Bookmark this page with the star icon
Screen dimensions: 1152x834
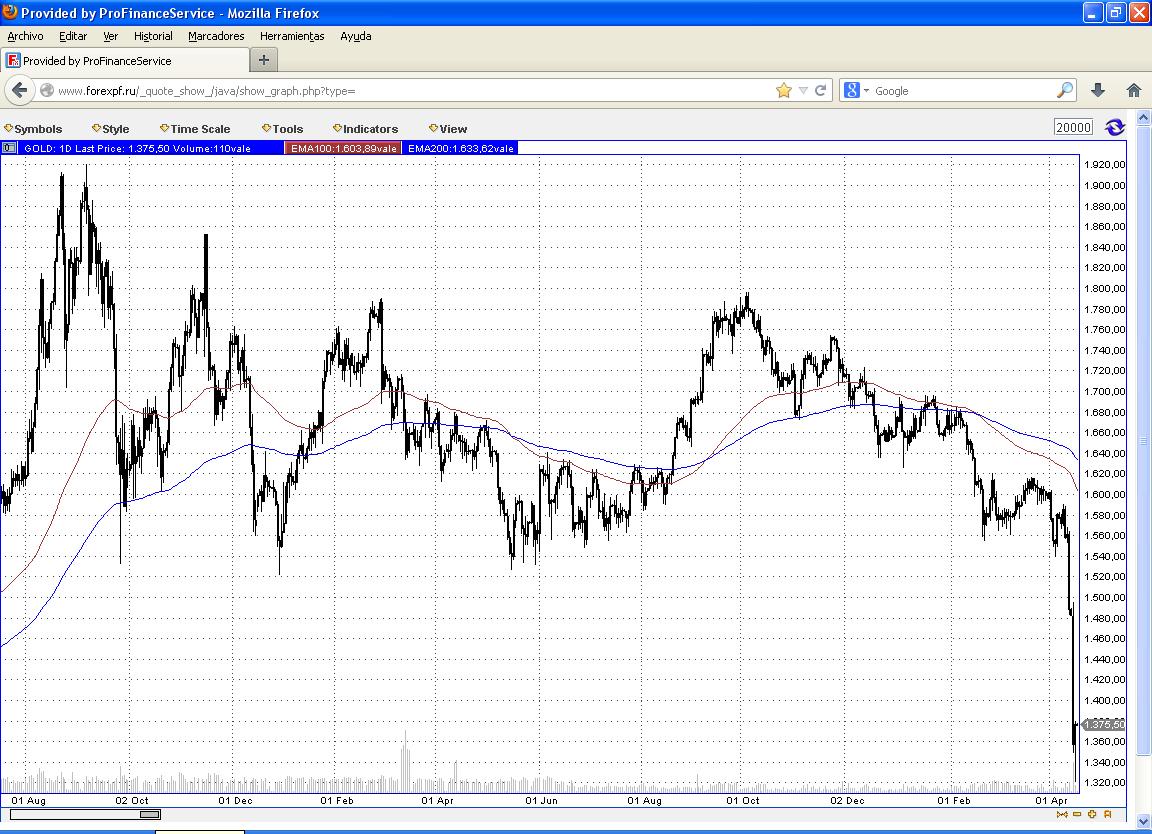click(783, 90)
